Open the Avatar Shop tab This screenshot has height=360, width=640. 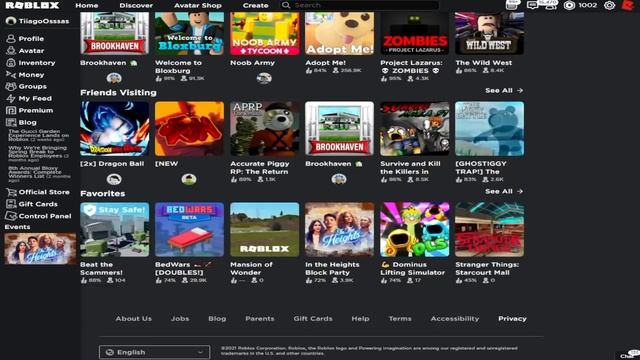pos(198,5)
